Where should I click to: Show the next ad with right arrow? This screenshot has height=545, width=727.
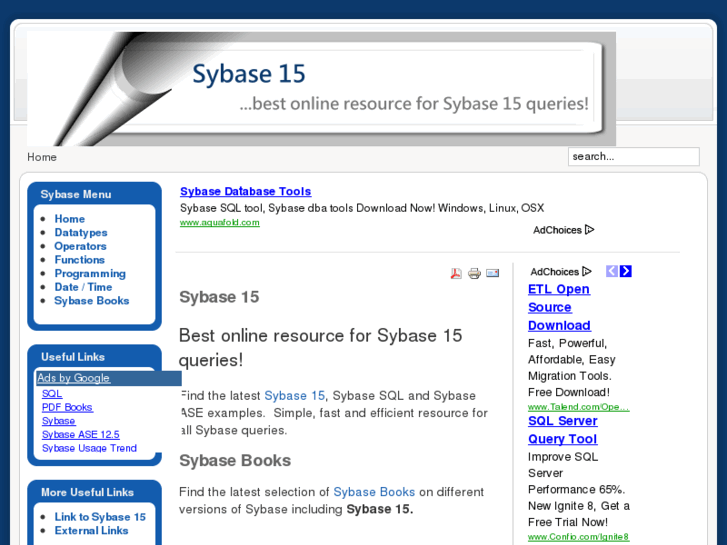(625, 271)
